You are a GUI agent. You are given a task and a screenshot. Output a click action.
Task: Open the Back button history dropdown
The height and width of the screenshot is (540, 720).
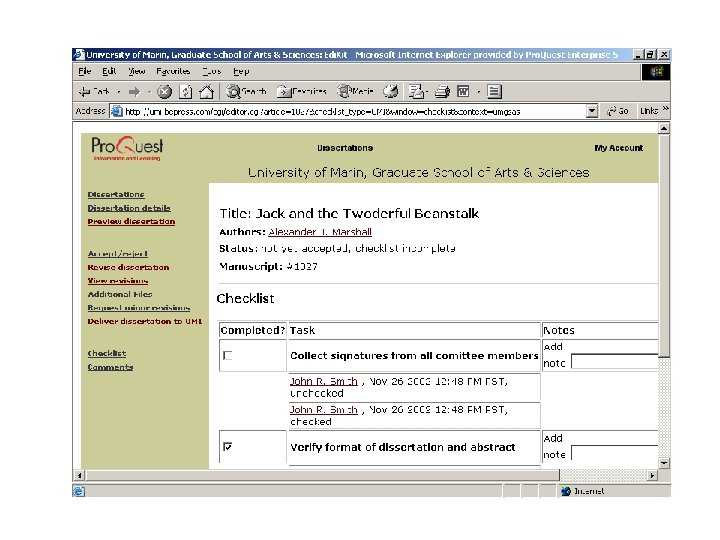[118, 92]
